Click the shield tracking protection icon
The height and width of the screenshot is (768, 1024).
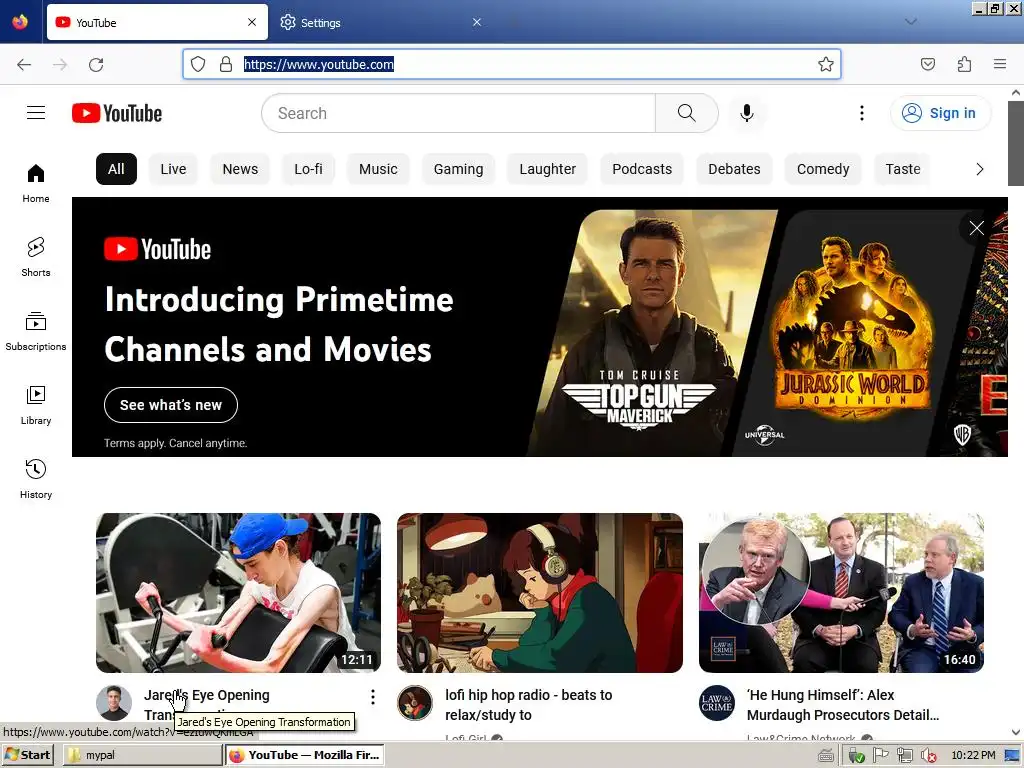(198, 64)
